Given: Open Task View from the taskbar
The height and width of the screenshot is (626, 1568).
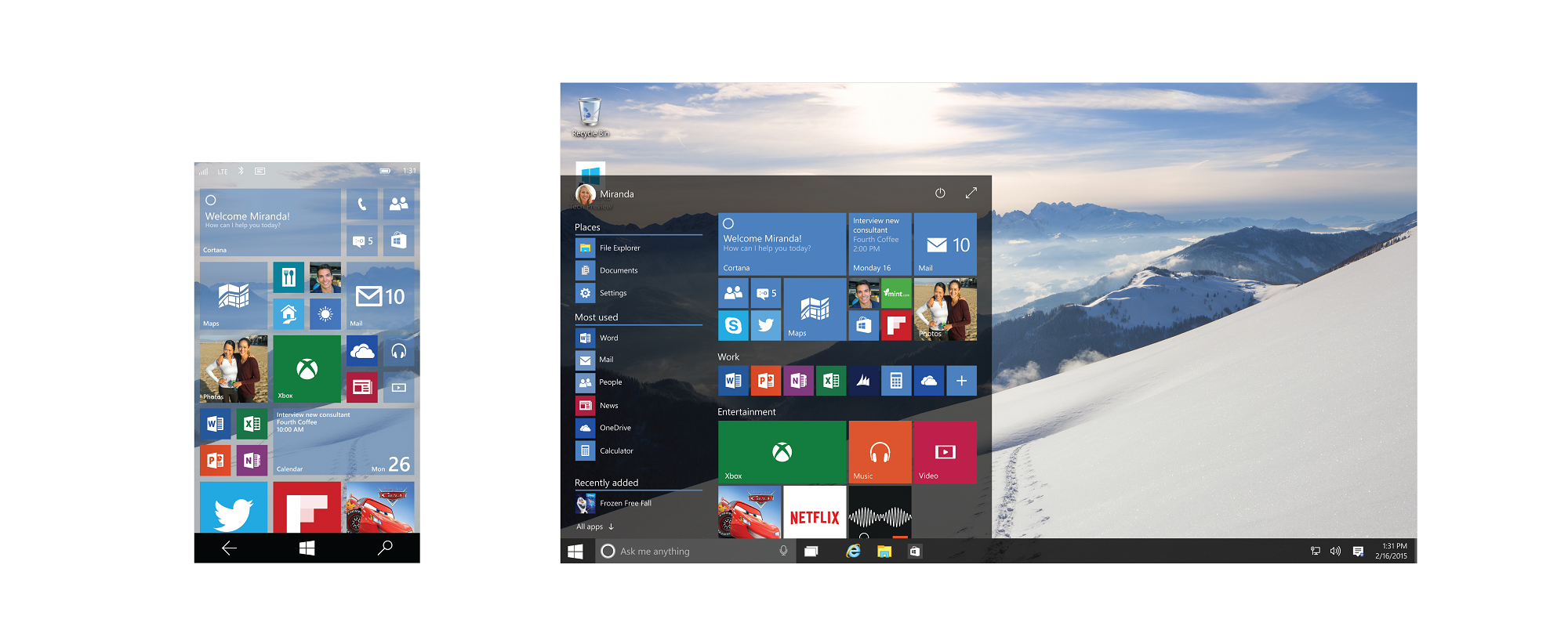Looking at the screenshot, I should coord(811,552).
